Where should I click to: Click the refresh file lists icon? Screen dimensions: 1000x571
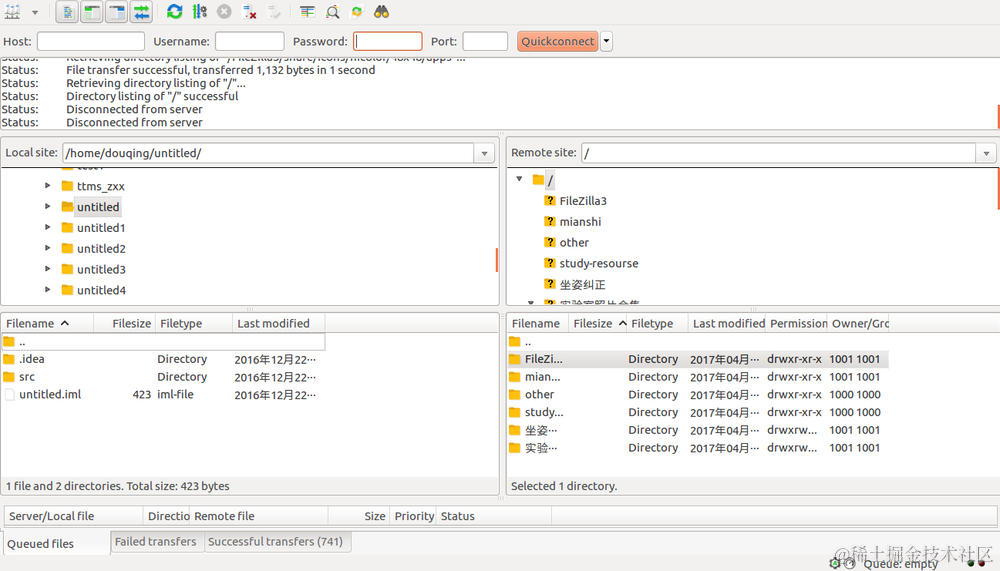point(174,11)
